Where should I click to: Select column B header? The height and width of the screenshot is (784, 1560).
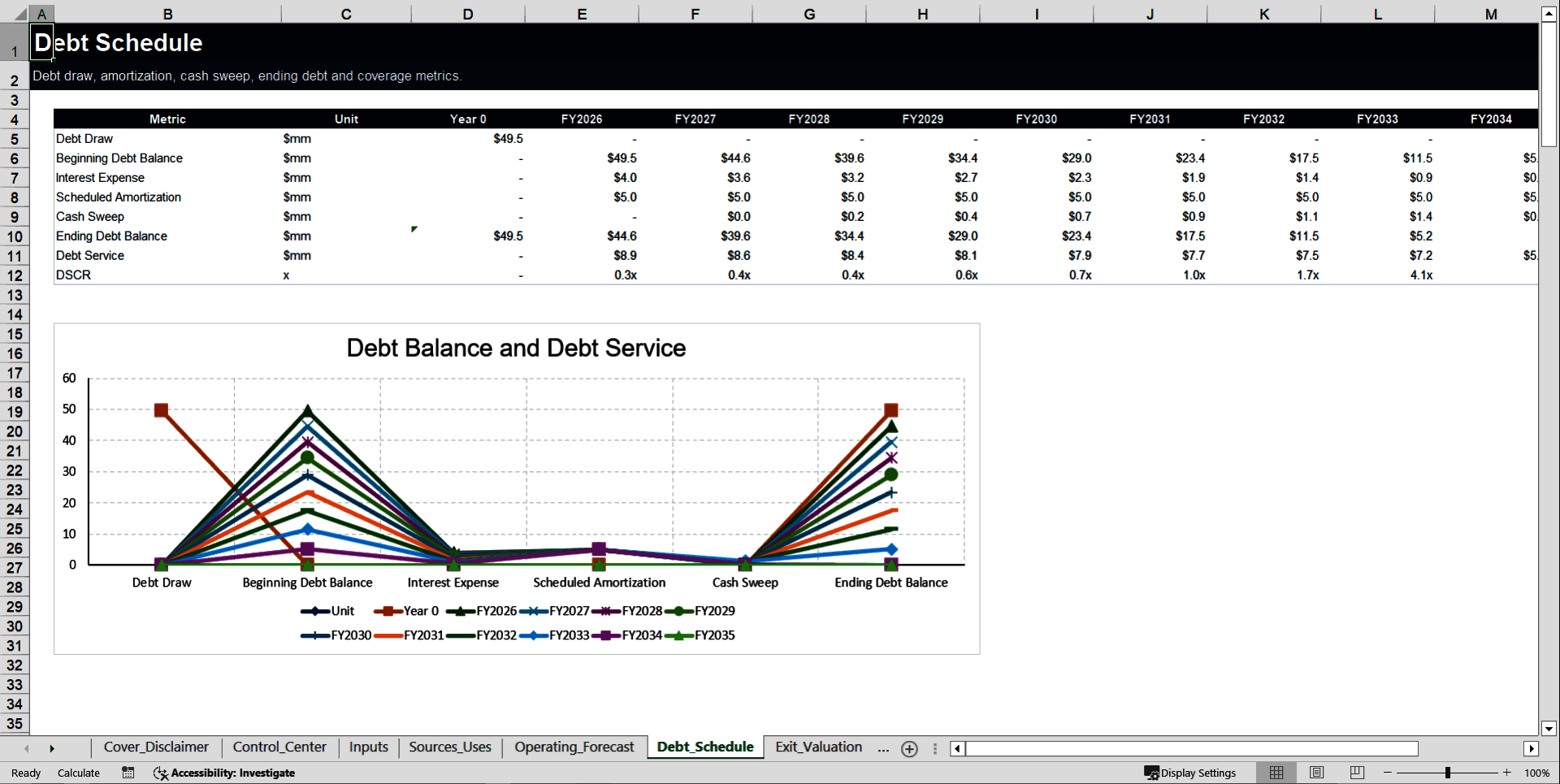(x=167, y=14)
